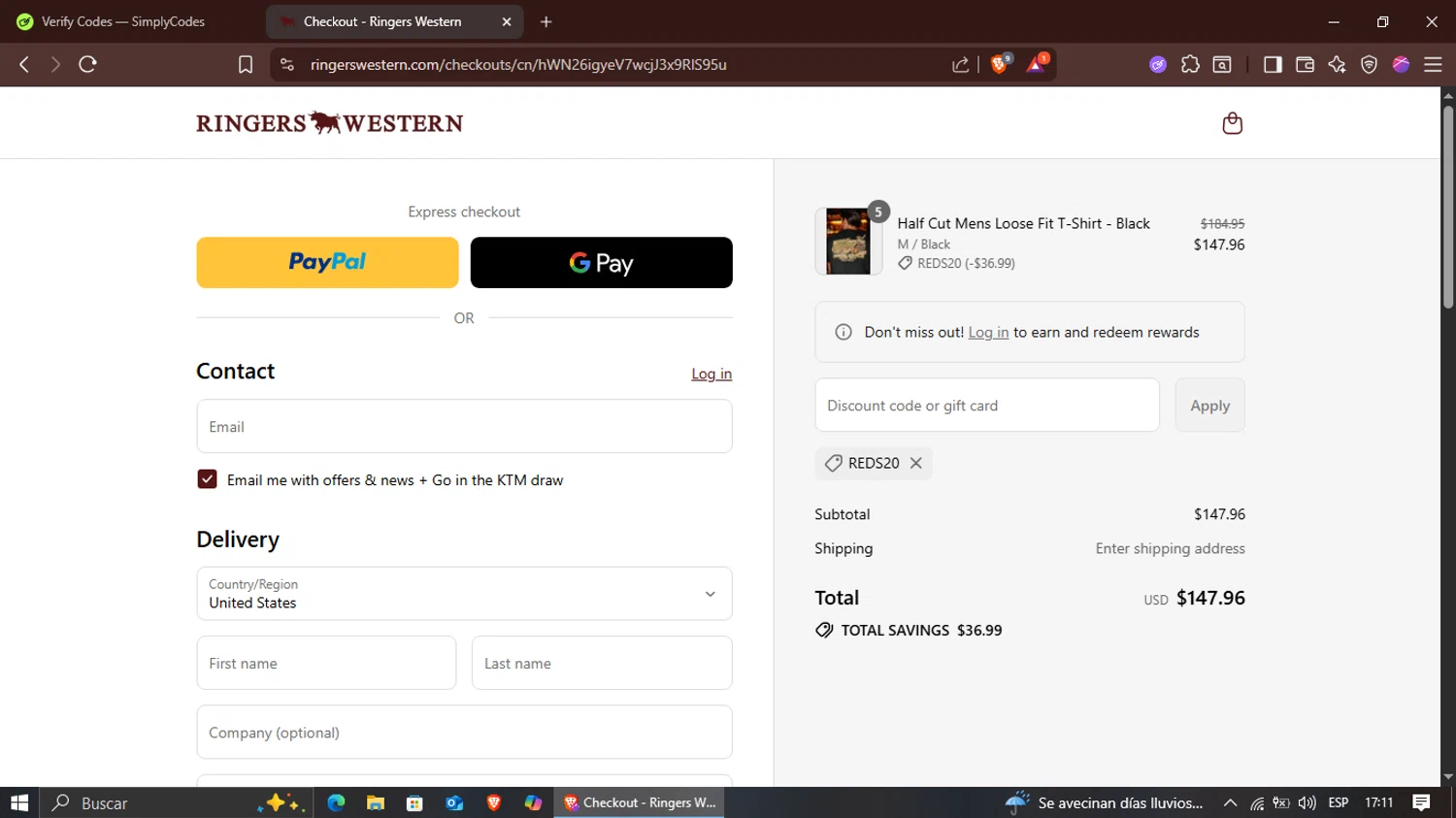Uncheck Email me with offers & news

coord(207,479)
